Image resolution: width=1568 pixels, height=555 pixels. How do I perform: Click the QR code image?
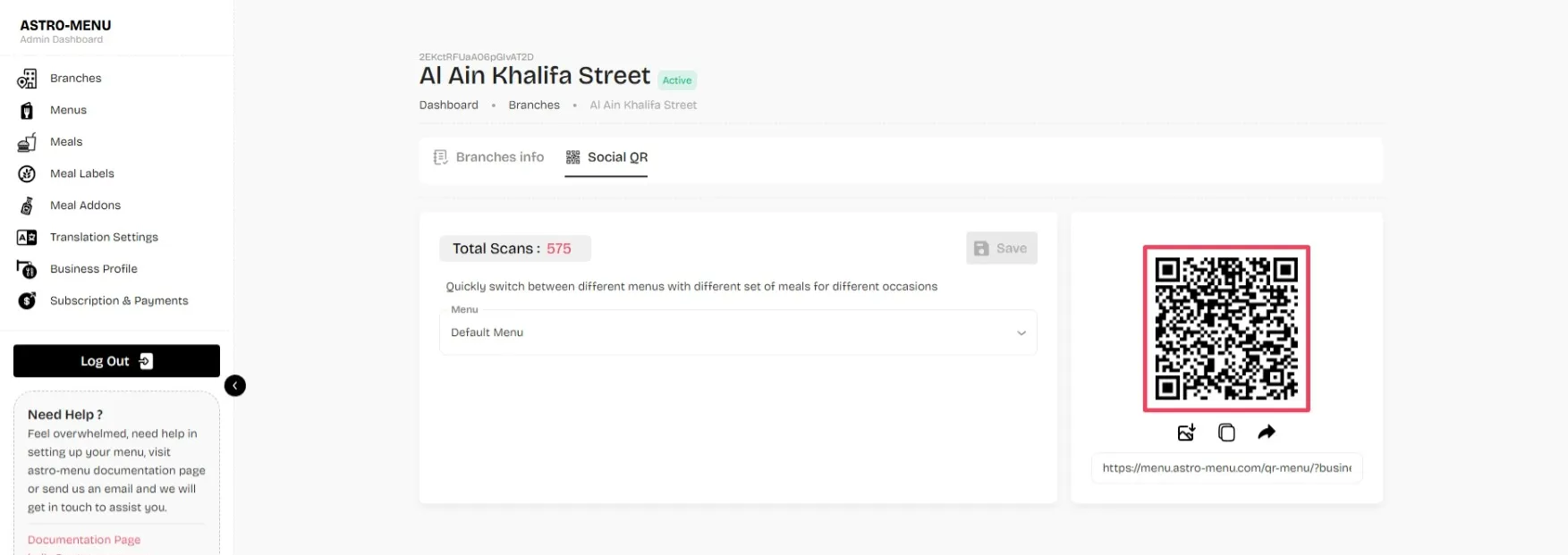(x=1226, y=329)
